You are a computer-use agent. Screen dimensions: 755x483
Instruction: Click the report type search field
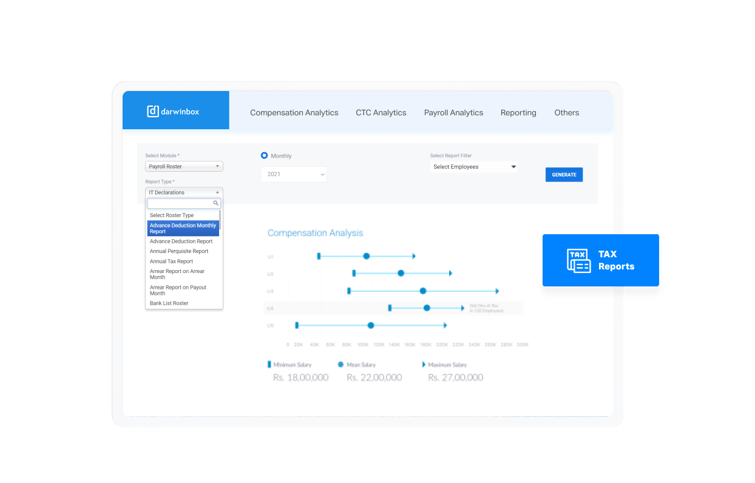click(184, 203)
